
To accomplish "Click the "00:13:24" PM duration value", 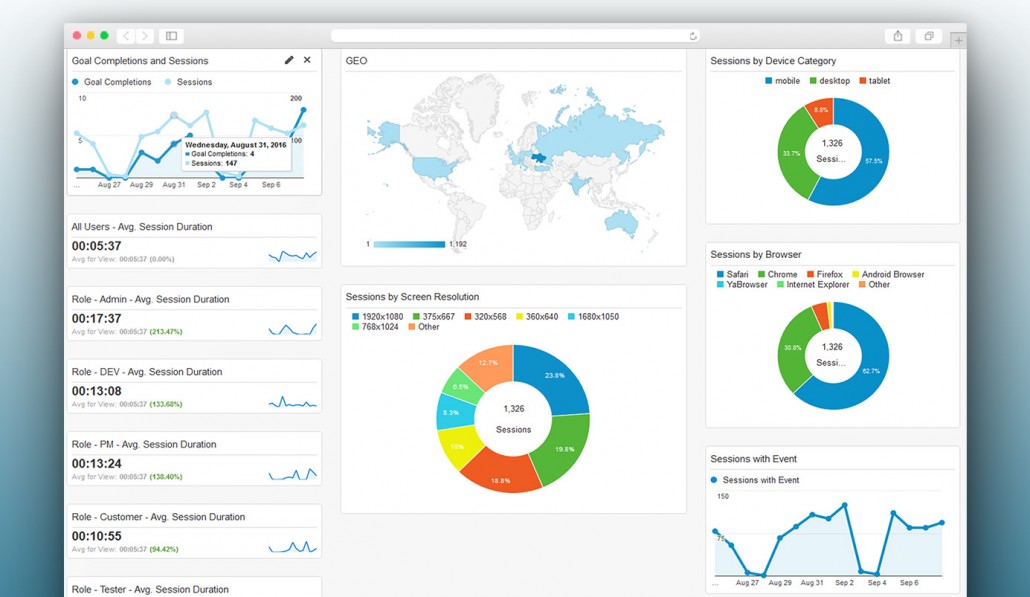I will [97, 464].
